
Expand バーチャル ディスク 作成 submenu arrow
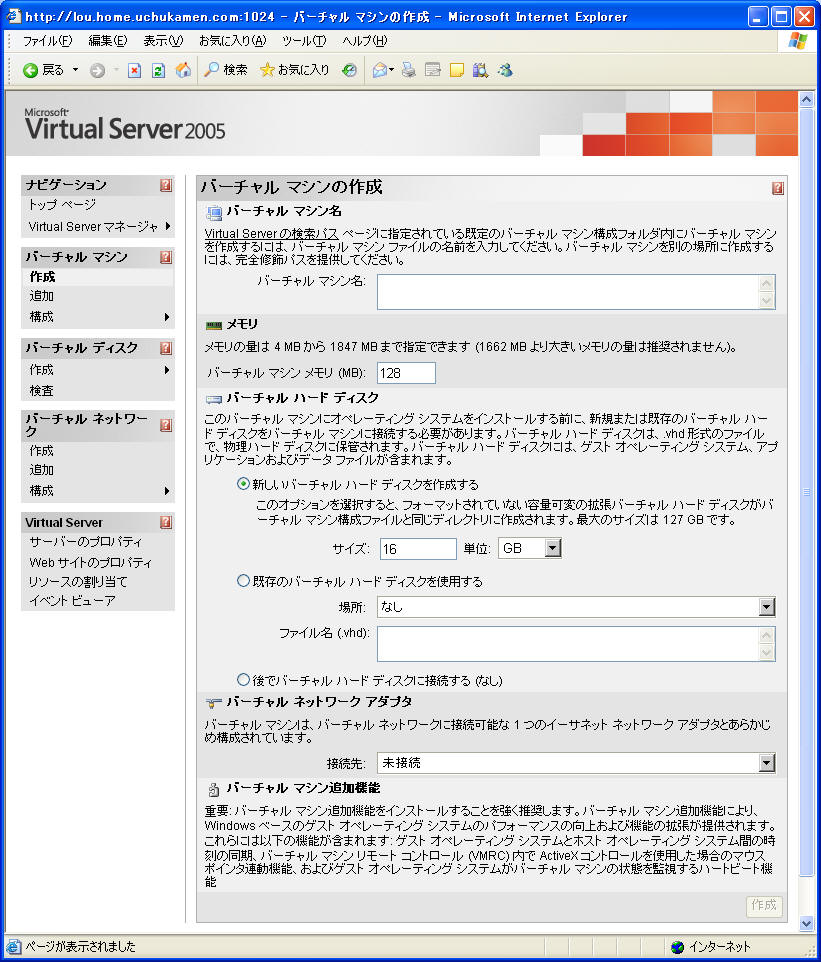[x=167, y=370]
